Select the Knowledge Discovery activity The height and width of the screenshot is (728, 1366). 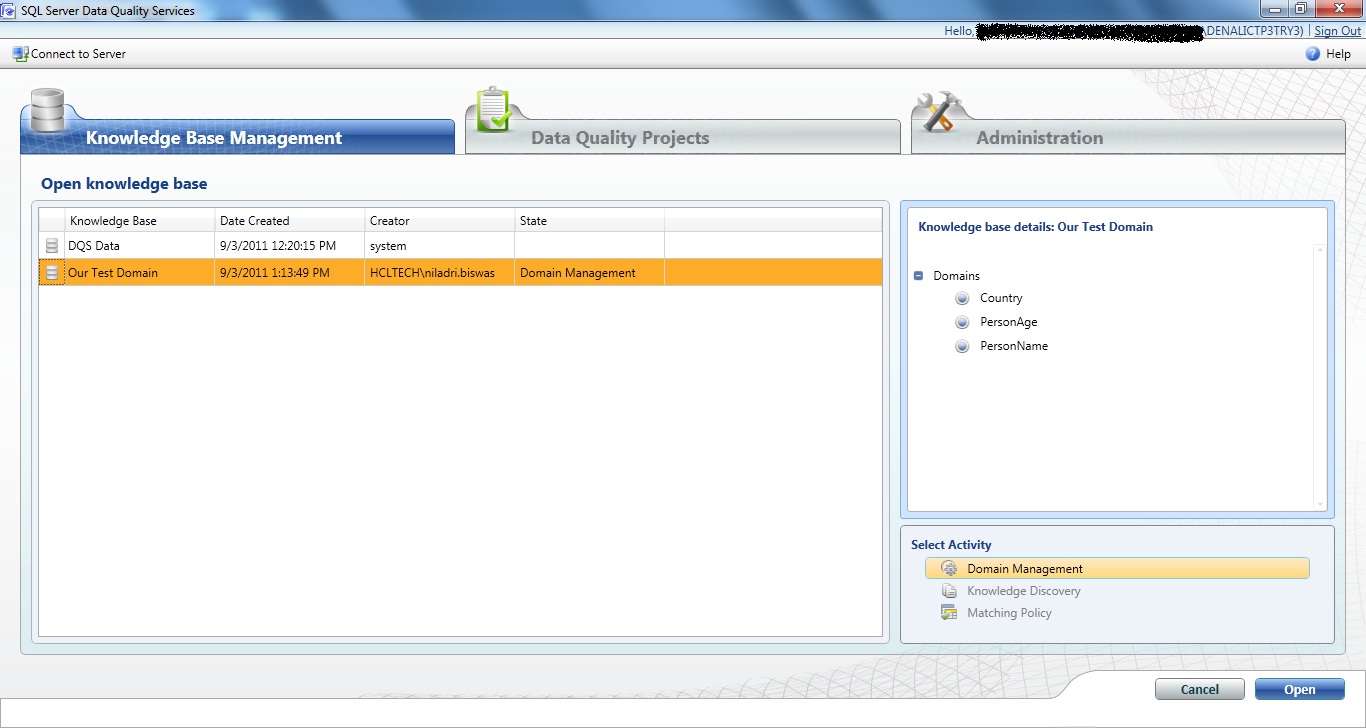pyautogui.click(x=1024, y=591)
